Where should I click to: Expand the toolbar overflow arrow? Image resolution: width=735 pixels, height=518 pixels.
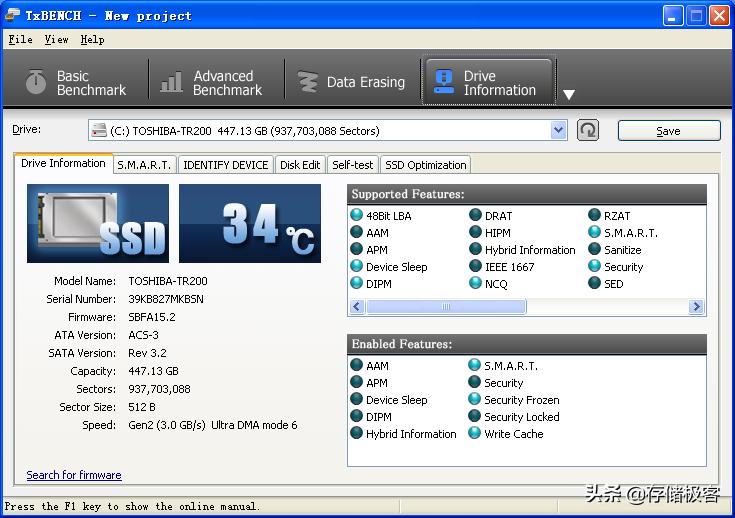(x=568, y=95)
